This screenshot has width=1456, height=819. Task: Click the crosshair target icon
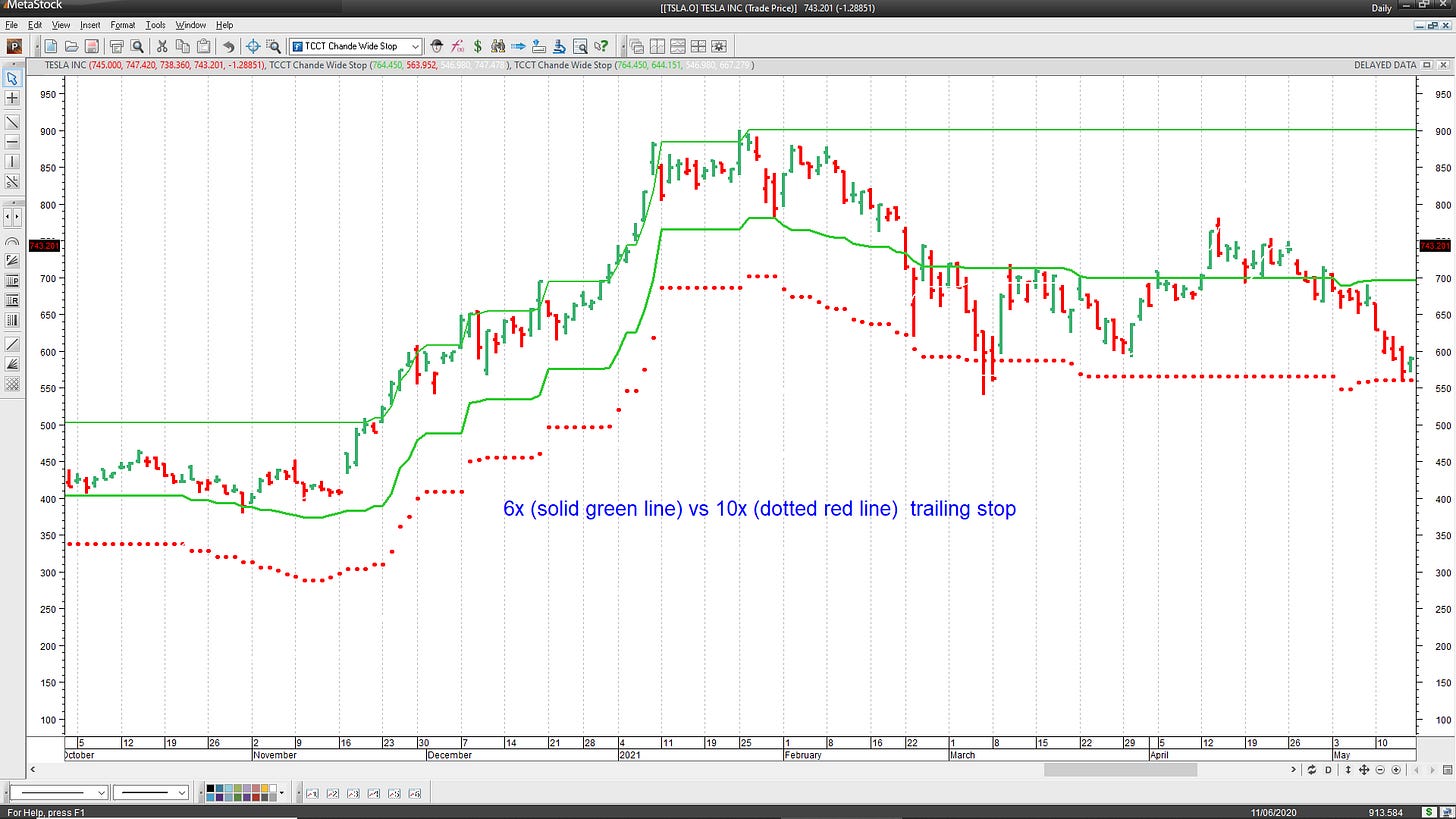pyautogui.click(x=253, y=46)
